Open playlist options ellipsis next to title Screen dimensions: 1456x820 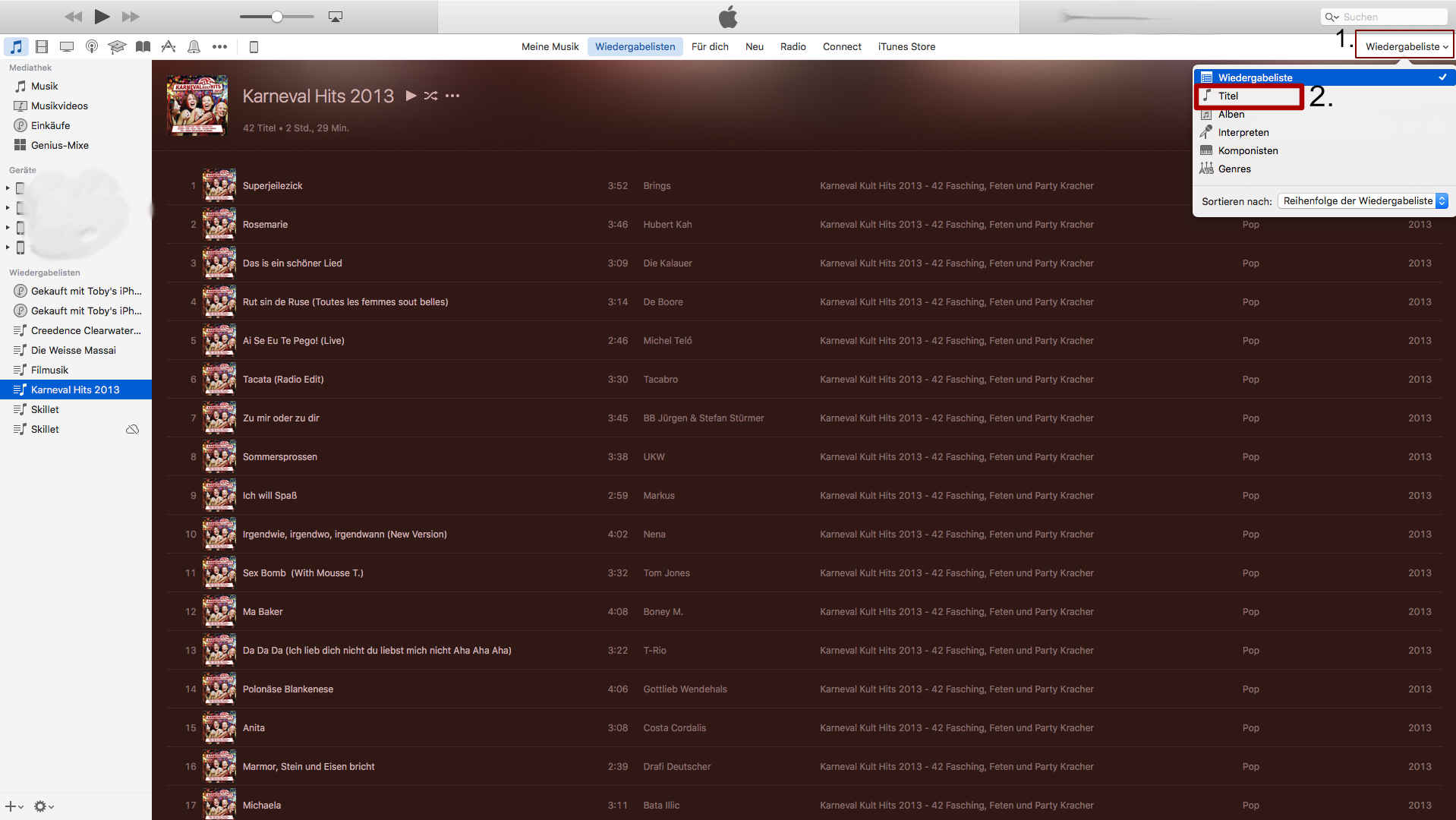(452, 96)
